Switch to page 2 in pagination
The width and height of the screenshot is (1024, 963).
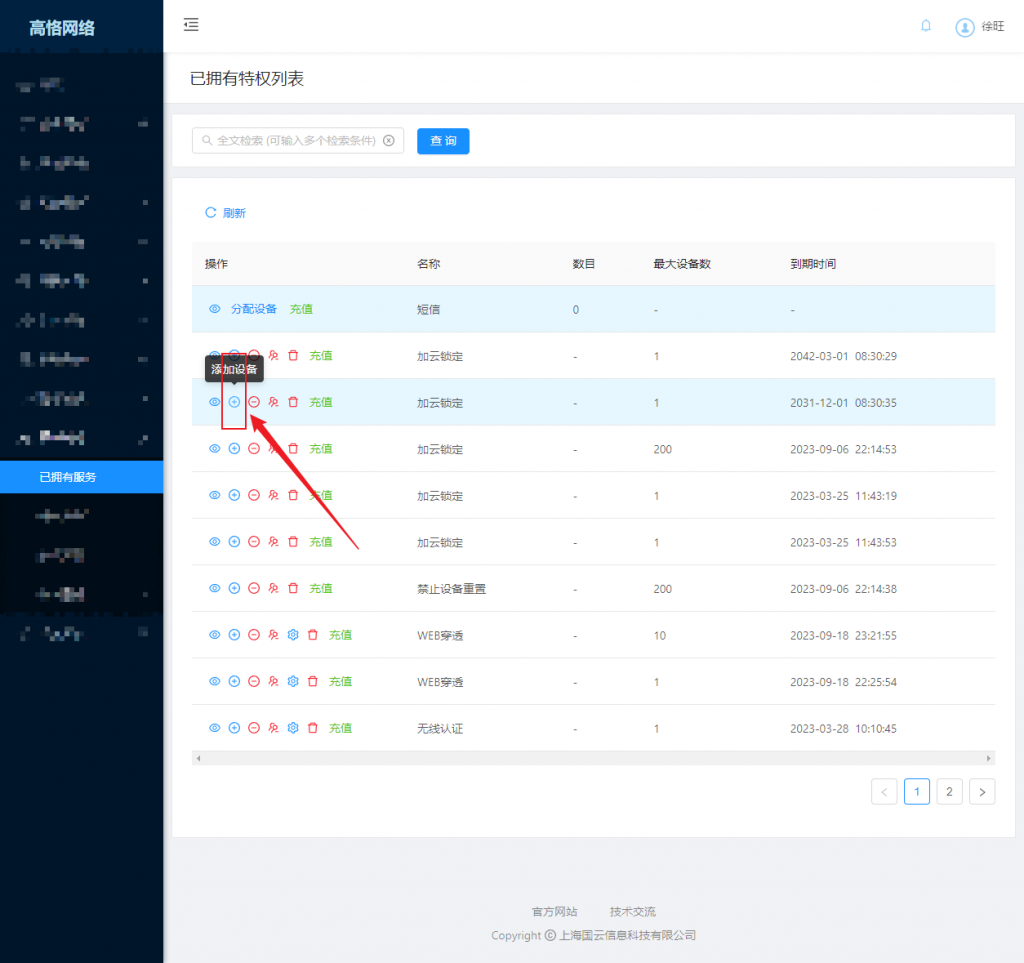949,792
